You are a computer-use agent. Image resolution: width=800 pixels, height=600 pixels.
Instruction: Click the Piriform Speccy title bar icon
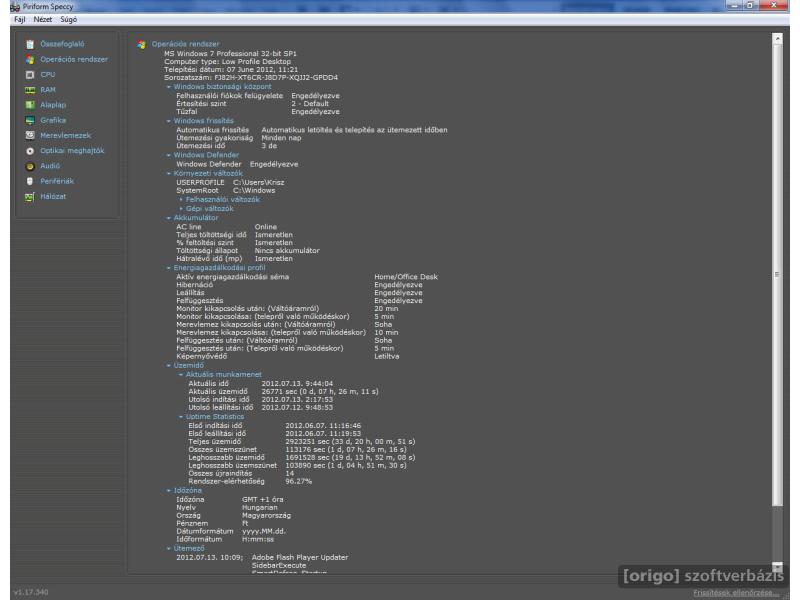pos(15,7)
